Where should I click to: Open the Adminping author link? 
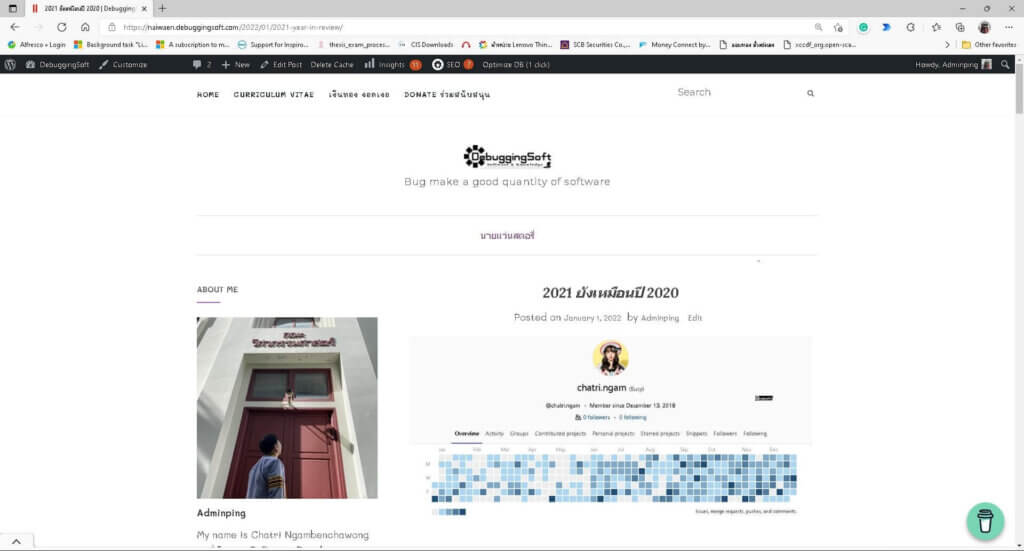(660, 318)
